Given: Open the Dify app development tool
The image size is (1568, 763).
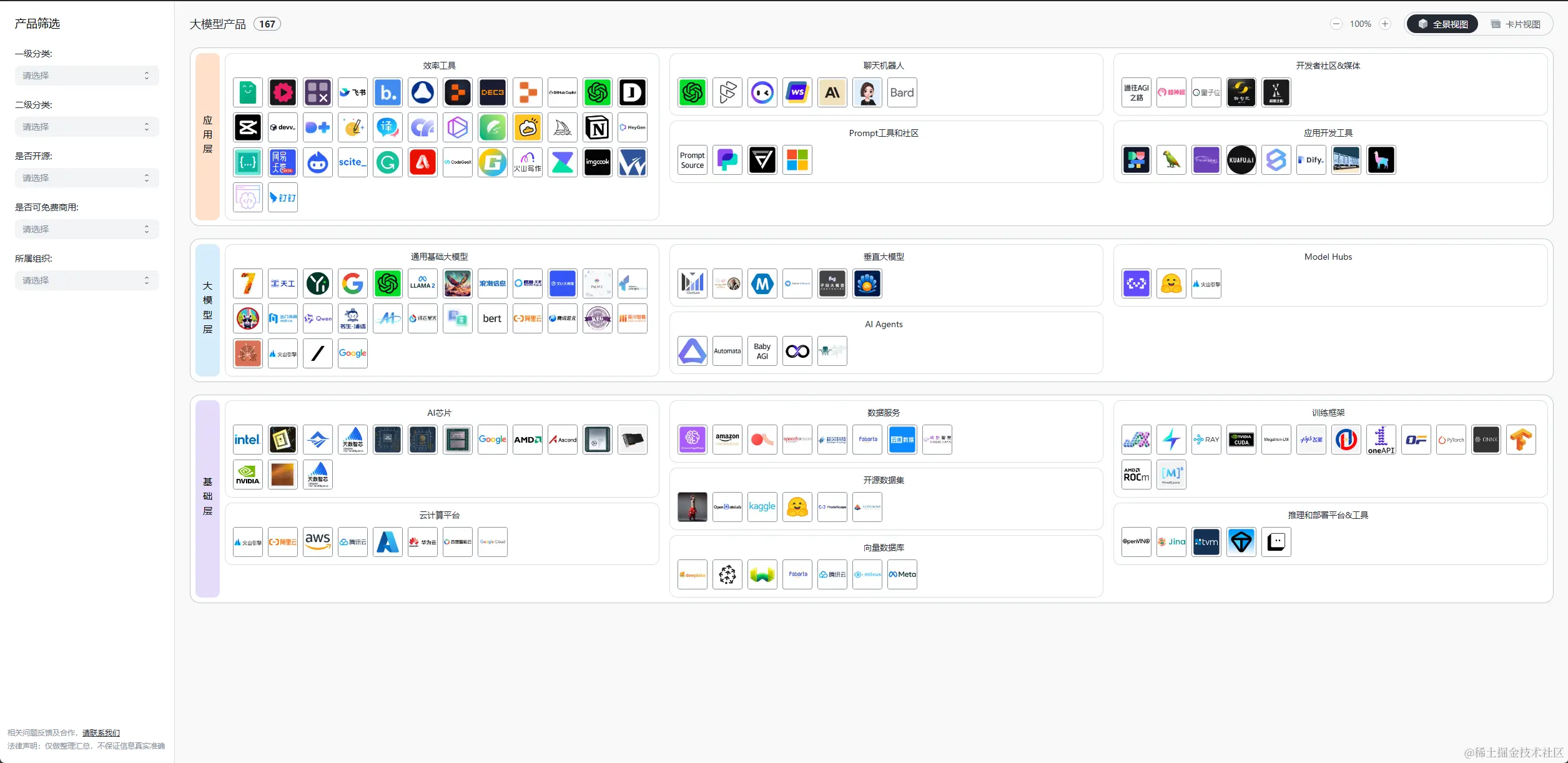Looking at the screenshot, I should (1311, 160).
